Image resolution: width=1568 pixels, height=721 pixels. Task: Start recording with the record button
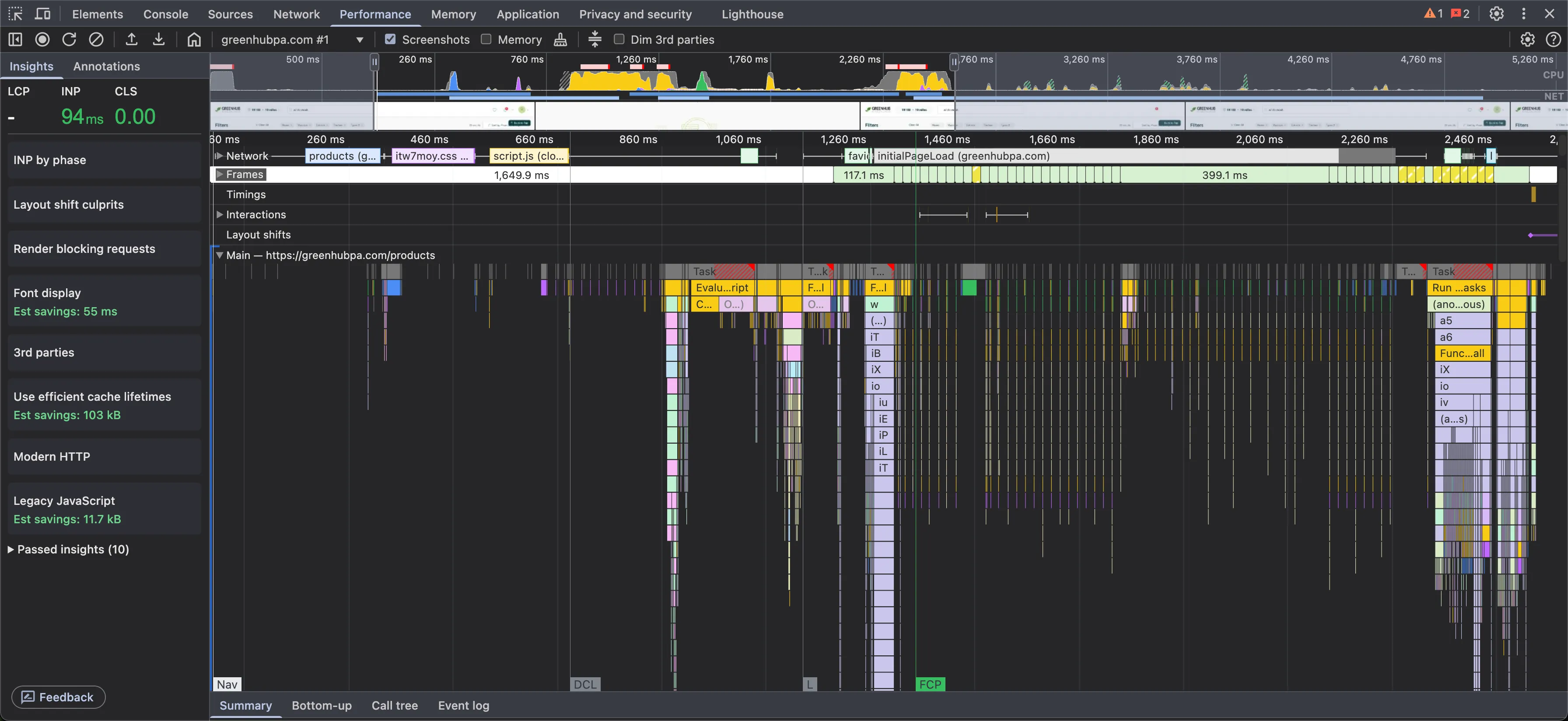(x=42, y=39)
